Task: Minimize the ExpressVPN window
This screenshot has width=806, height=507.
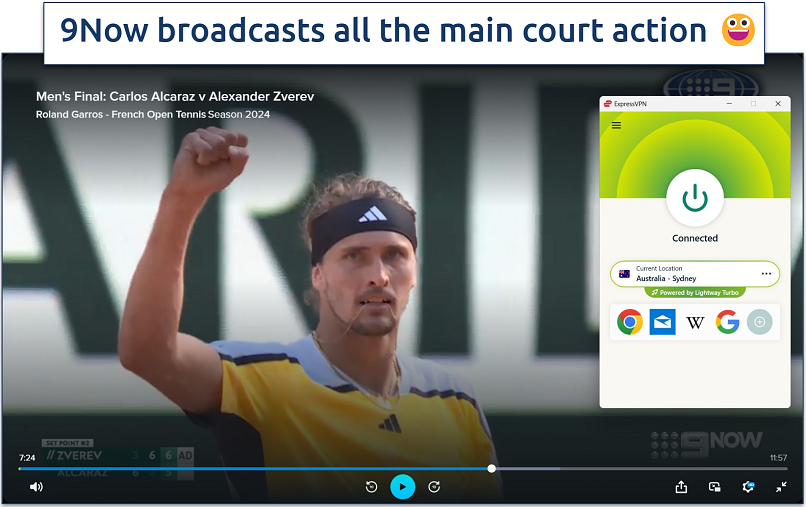Action: pos(729,104)
